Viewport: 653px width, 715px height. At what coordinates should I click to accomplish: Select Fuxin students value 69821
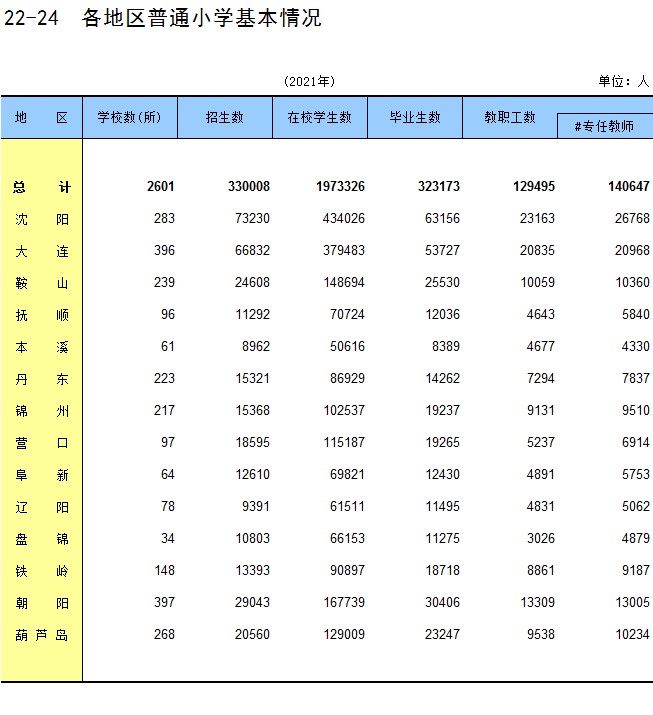click(347, 474)
